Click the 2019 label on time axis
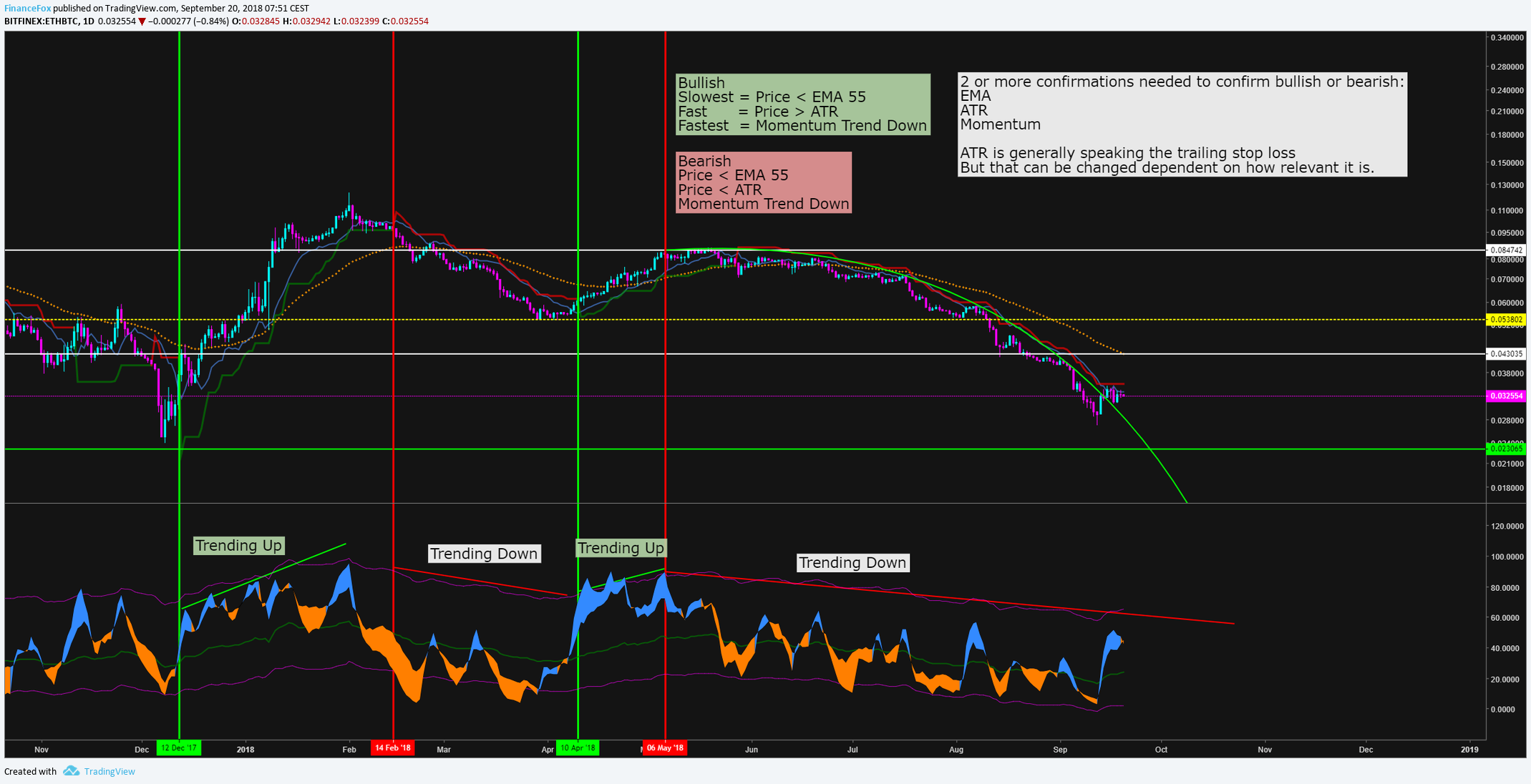The image size is (1531, 784). pyautogui.click(x=1469, y=750)
